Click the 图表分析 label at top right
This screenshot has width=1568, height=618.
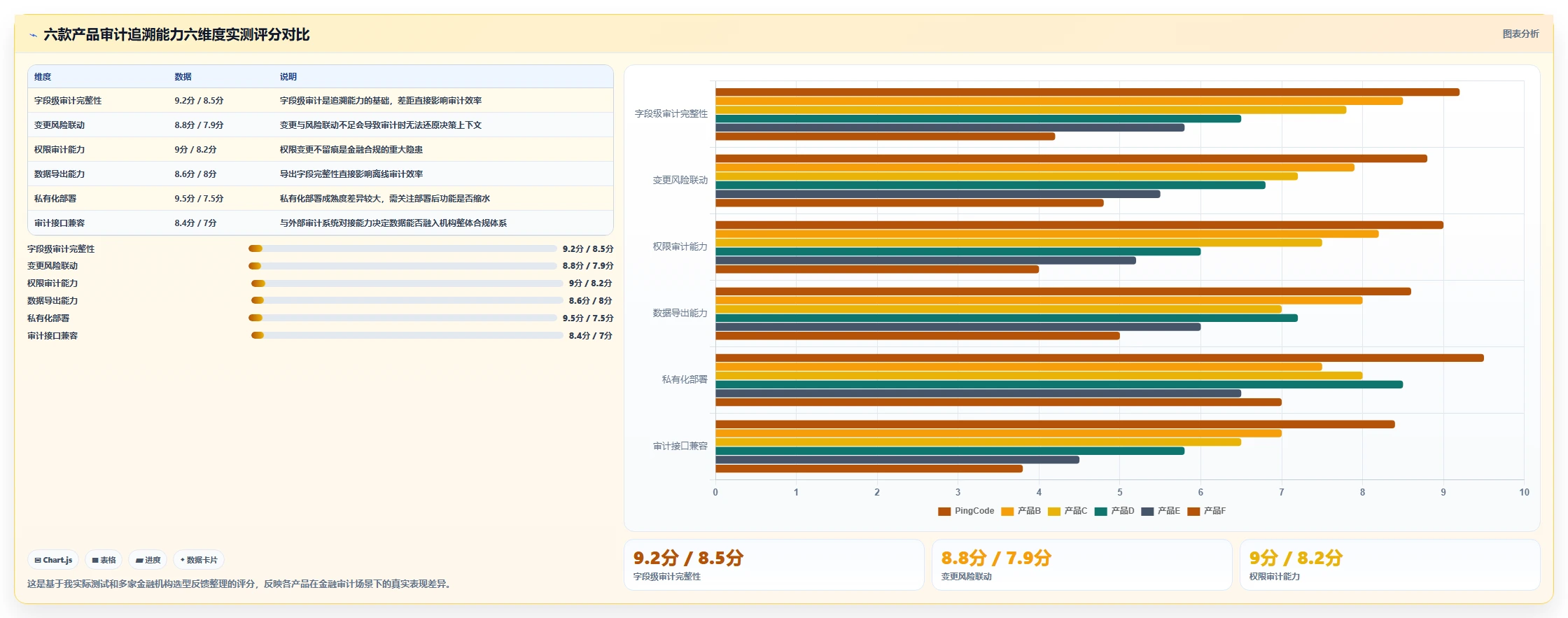click(x=1520, y=34)
